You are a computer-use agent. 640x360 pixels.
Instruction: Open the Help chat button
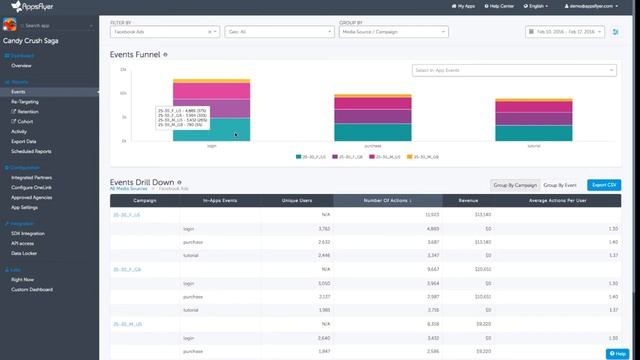point(617,353)
